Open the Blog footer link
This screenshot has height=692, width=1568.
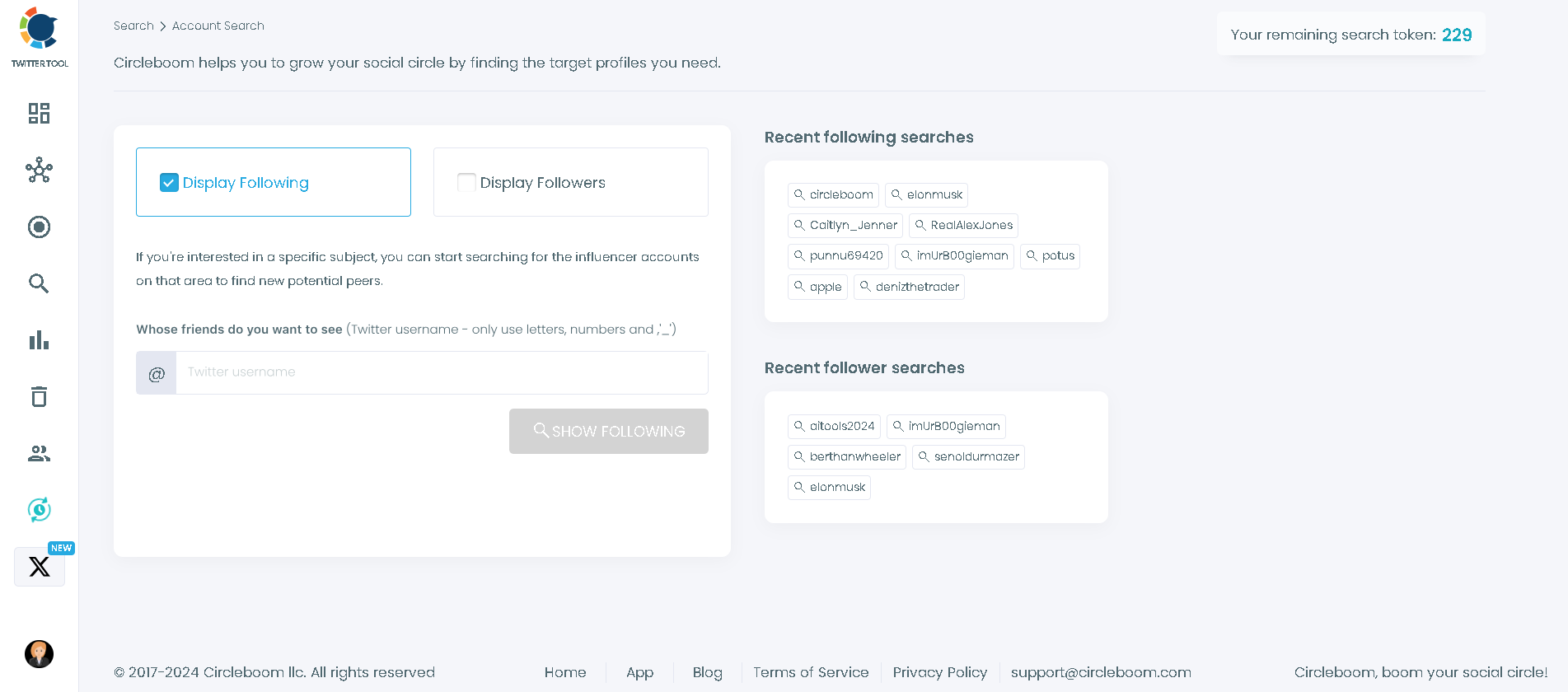[x=708, y=672]
